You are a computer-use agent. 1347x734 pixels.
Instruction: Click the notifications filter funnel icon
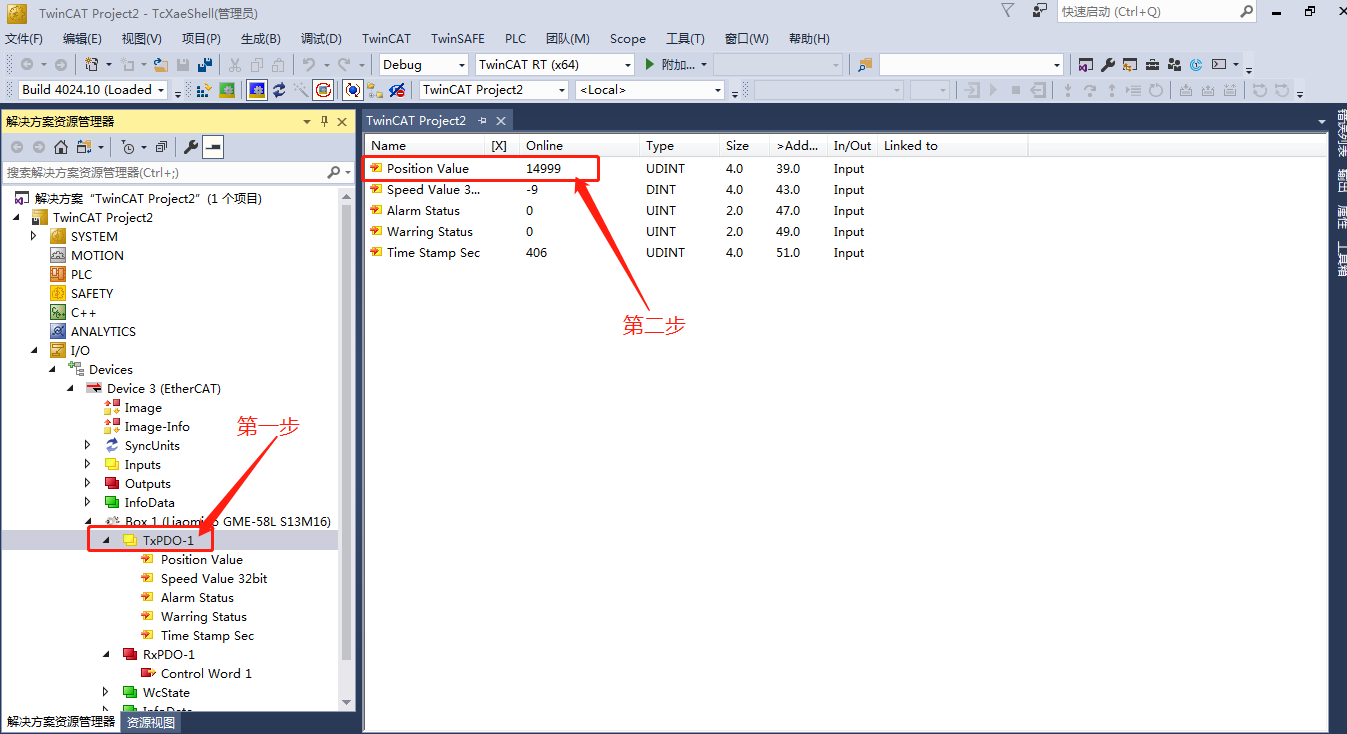pyautogui.click(x=1007, y=10)
